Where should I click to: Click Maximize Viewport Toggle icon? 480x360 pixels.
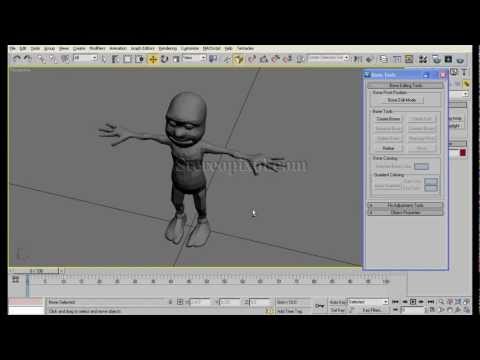click(466, 310)
